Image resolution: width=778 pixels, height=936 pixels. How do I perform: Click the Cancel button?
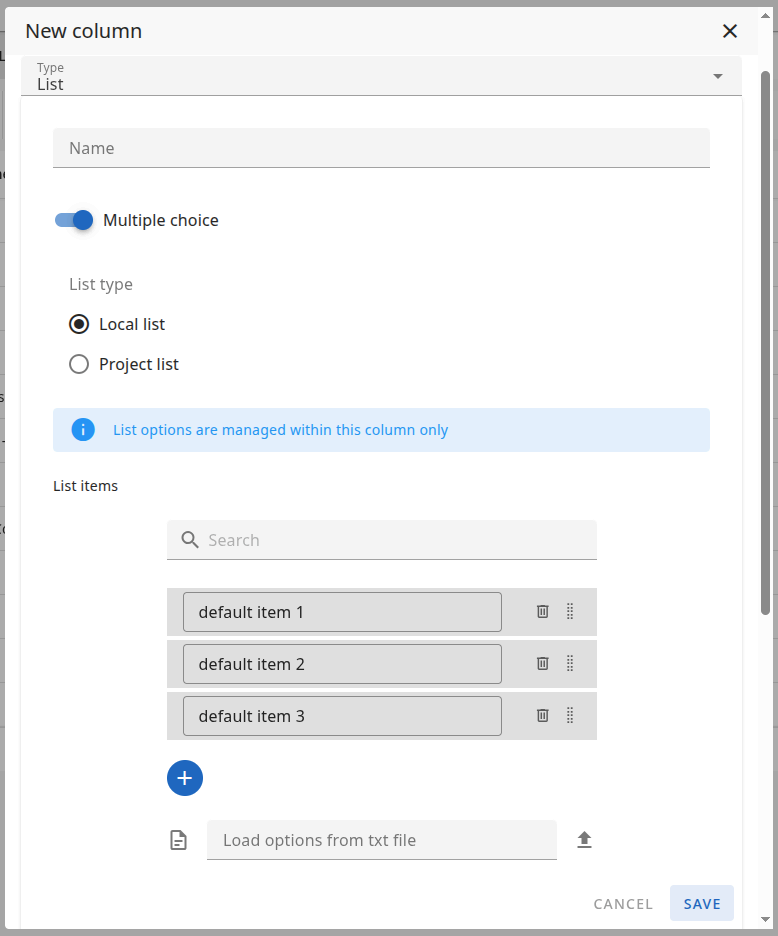coord(623,903)
